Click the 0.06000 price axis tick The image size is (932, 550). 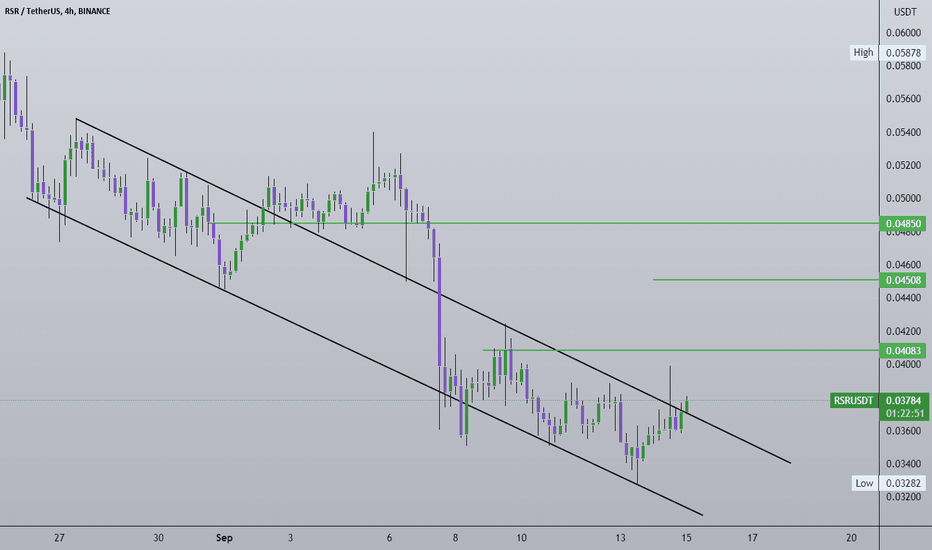tap(903, 33)
